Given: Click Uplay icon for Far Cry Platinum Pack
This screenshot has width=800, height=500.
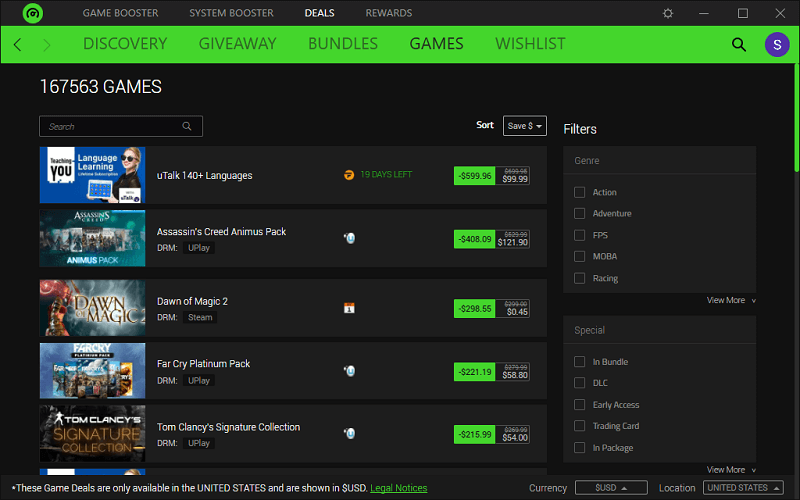Looking at the screenshot, I should (x=349, y=371).
